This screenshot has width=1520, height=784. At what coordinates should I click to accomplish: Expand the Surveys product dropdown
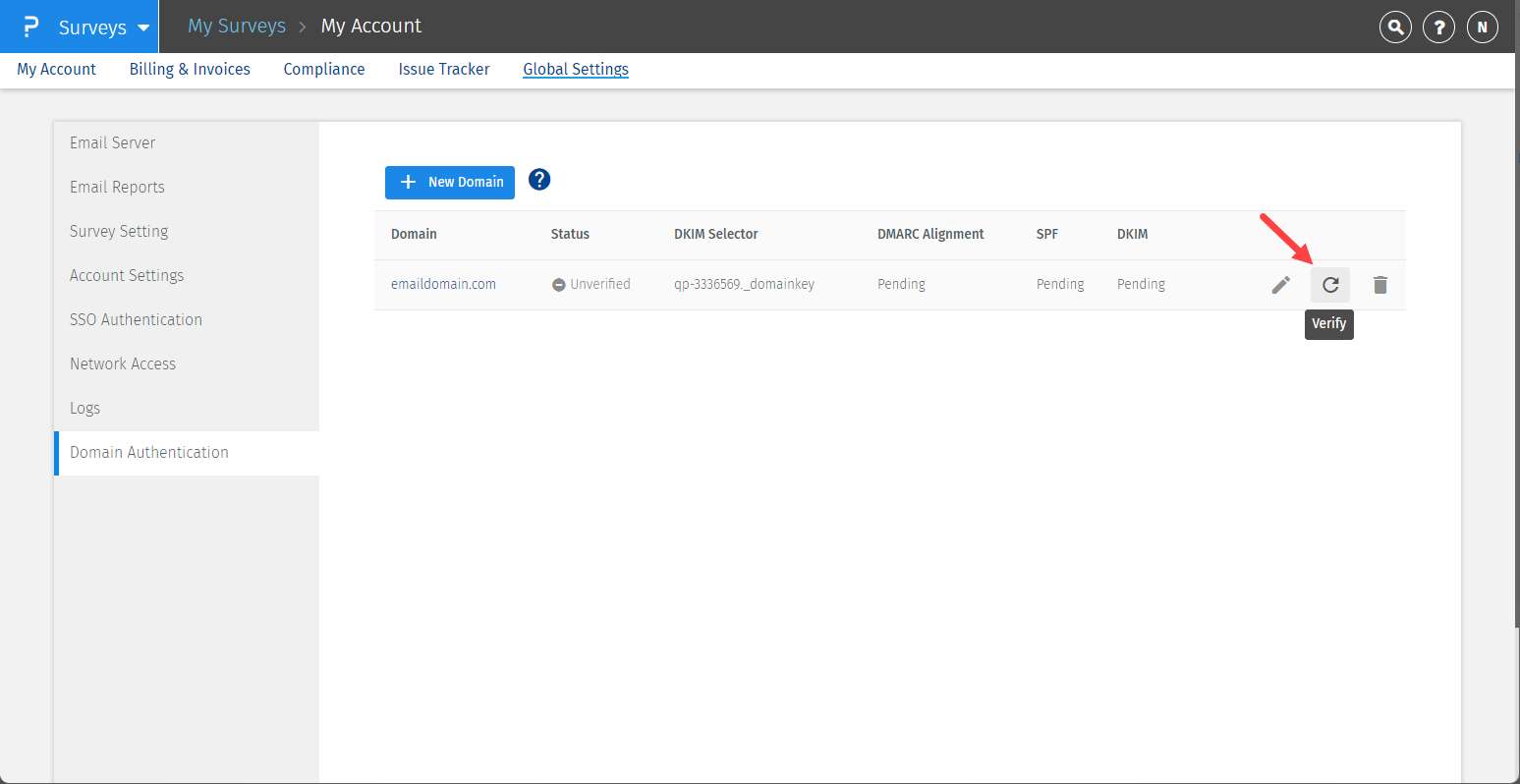coord(103,28)
